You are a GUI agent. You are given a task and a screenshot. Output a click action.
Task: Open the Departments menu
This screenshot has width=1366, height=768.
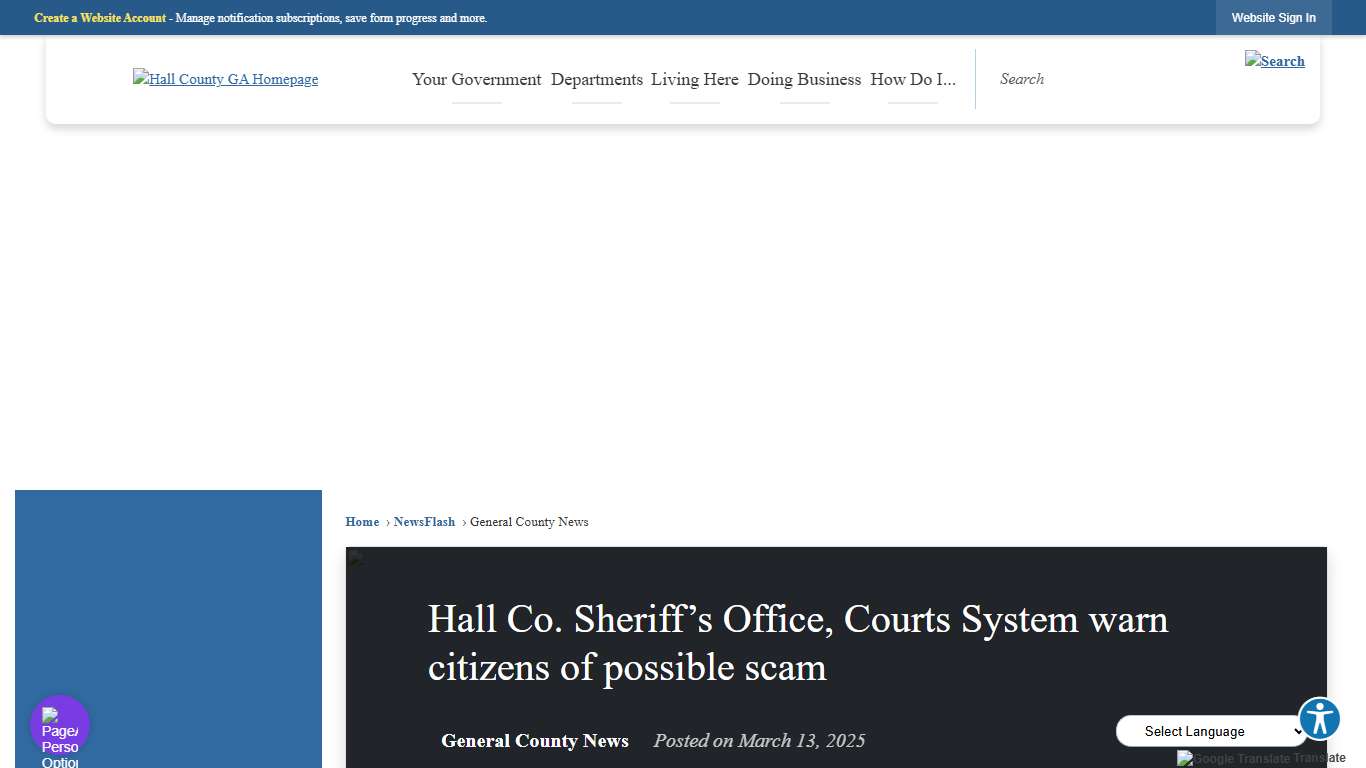point(597,79)
